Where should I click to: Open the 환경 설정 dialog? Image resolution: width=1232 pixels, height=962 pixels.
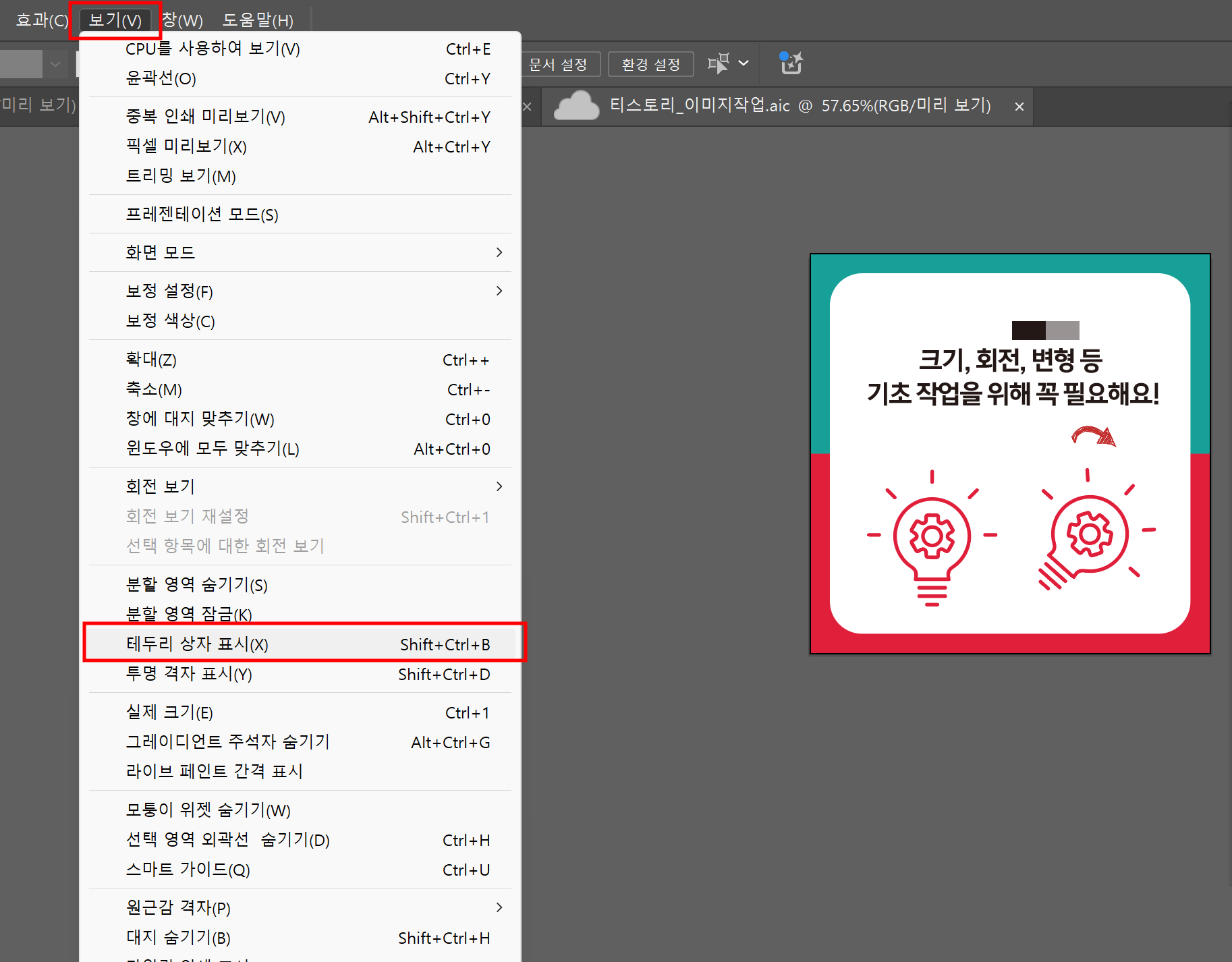point(650,63)
